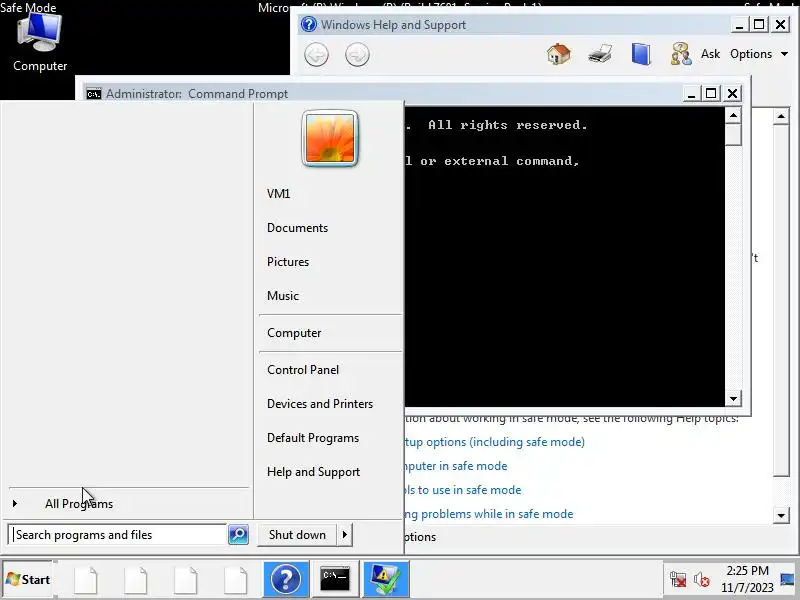Minimize the Help and Support window
Screen dimensions: 800x600
[x=739, y=24]
